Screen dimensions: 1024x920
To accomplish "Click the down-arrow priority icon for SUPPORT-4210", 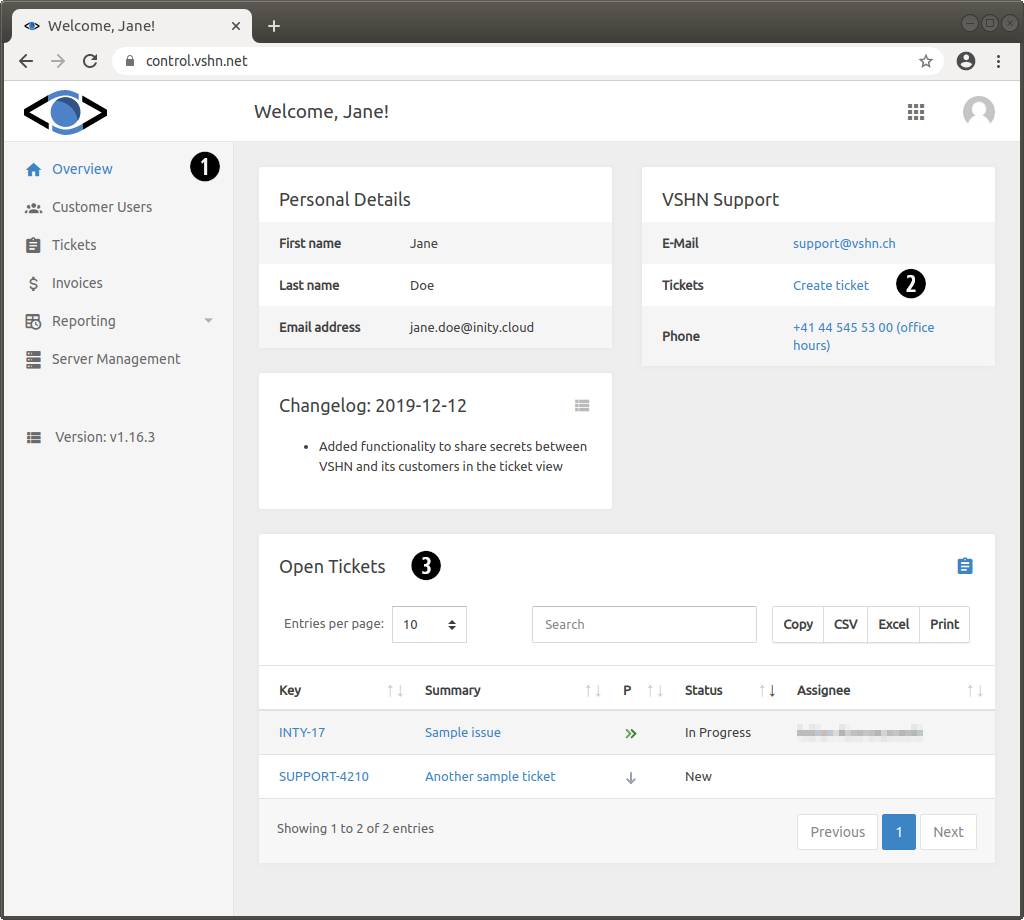I will 630,778.
